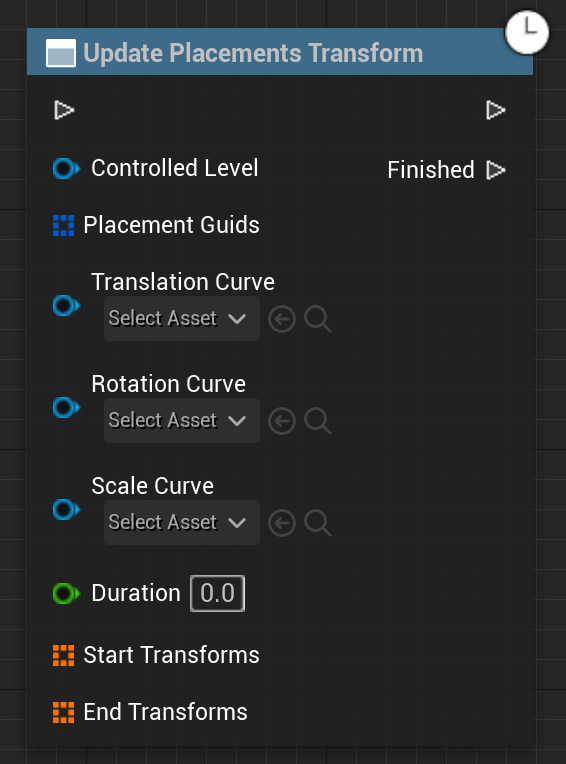The width and height of the screenshot is (566, 764).
Task: Click the Scale Curve object pin
Action: 66,510
